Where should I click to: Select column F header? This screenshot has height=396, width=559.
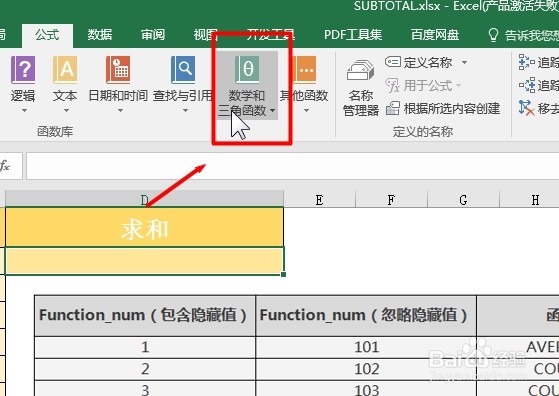391,199
